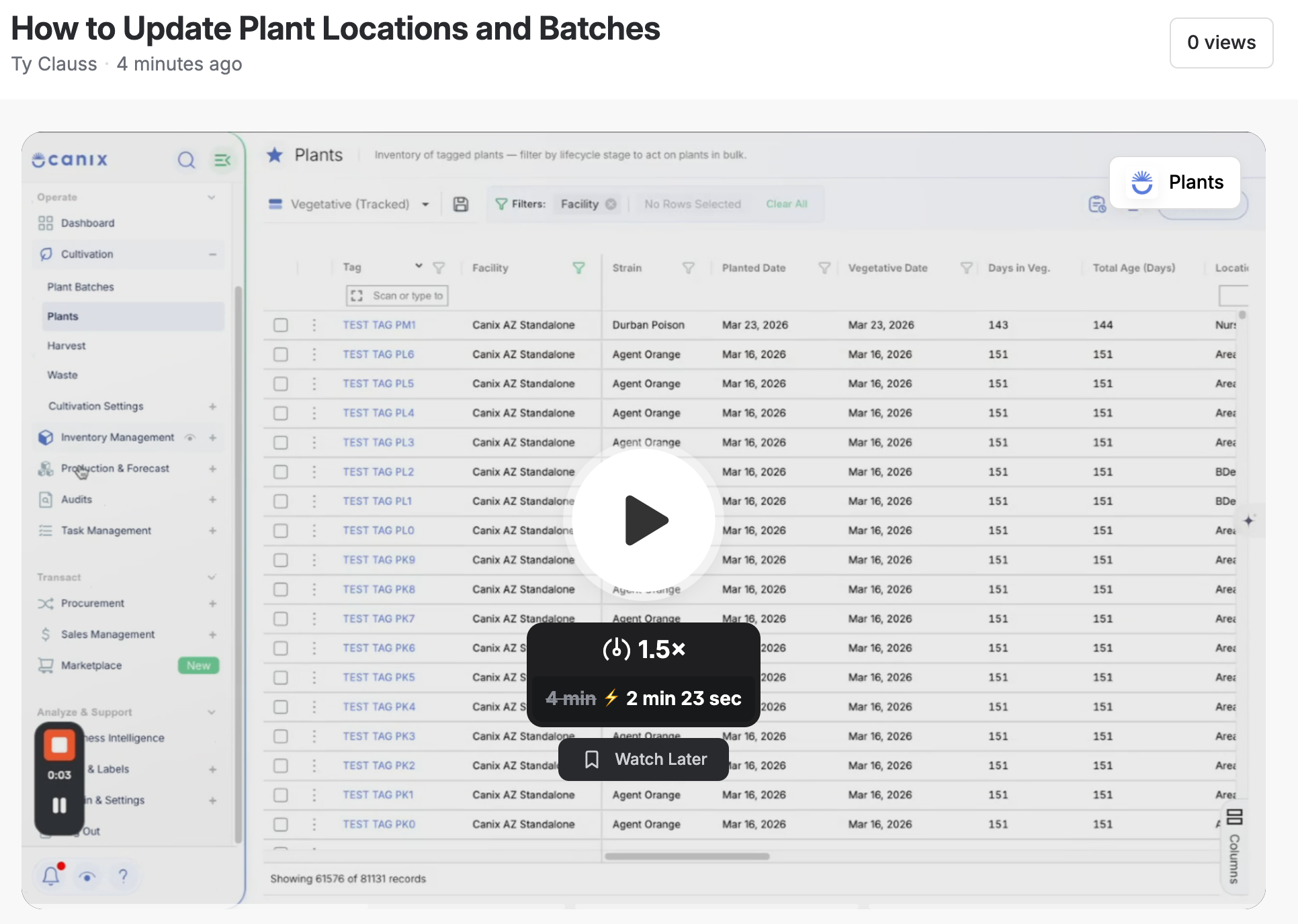Click the search magnifier icon in sidebar

(186, 160)
